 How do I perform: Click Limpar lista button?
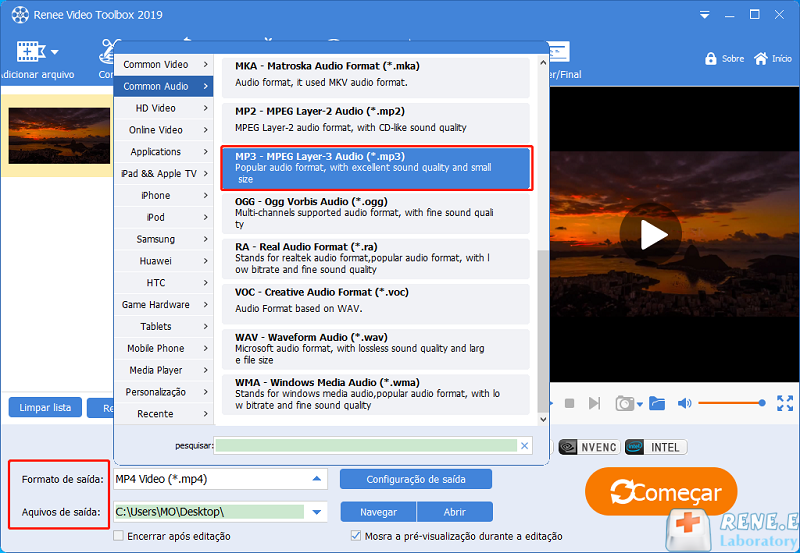click(45, 407)
